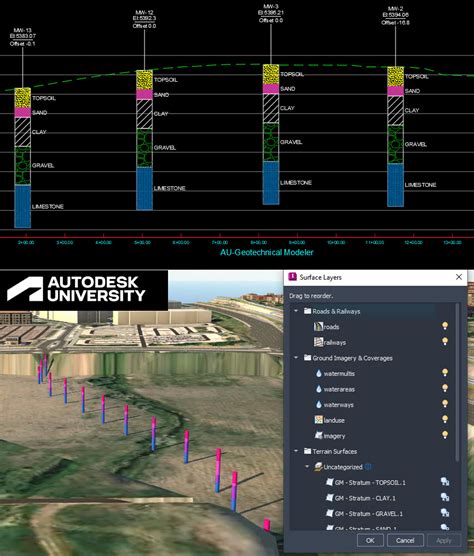Toggle visibility lightbulb for railways layer
474x556 pixels.
445,341
